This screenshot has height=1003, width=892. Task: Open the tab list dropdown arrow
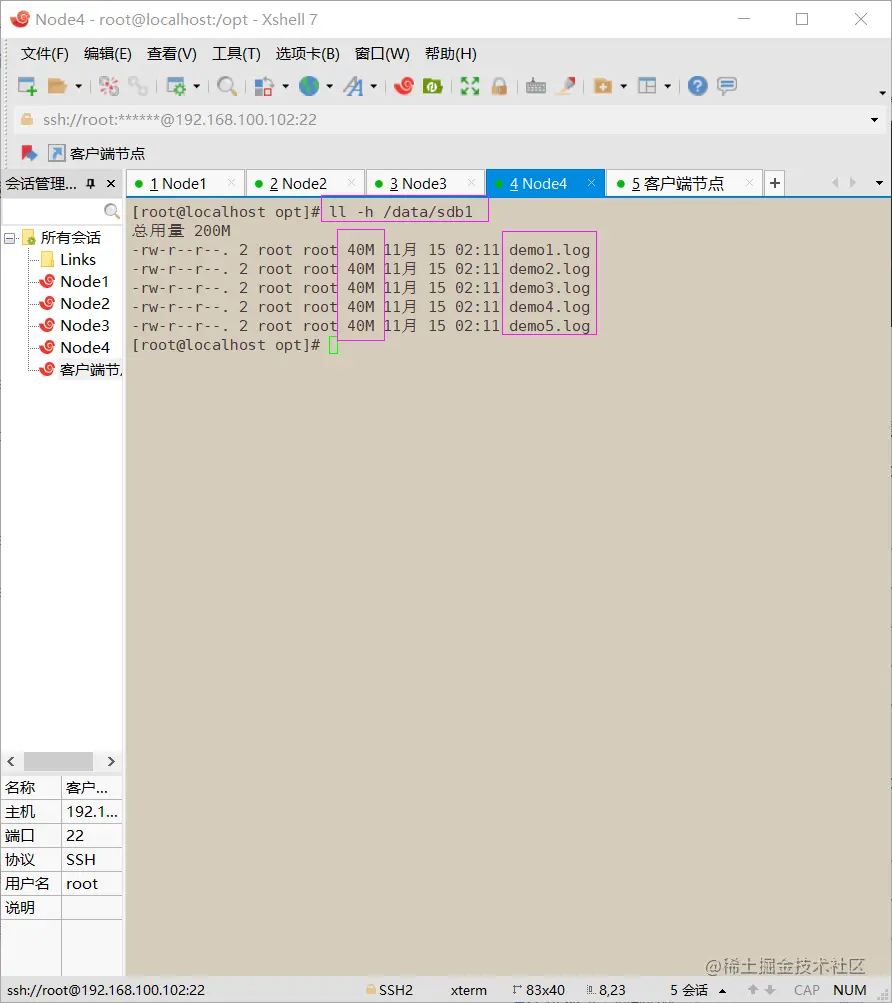click(x=879, y=184)
